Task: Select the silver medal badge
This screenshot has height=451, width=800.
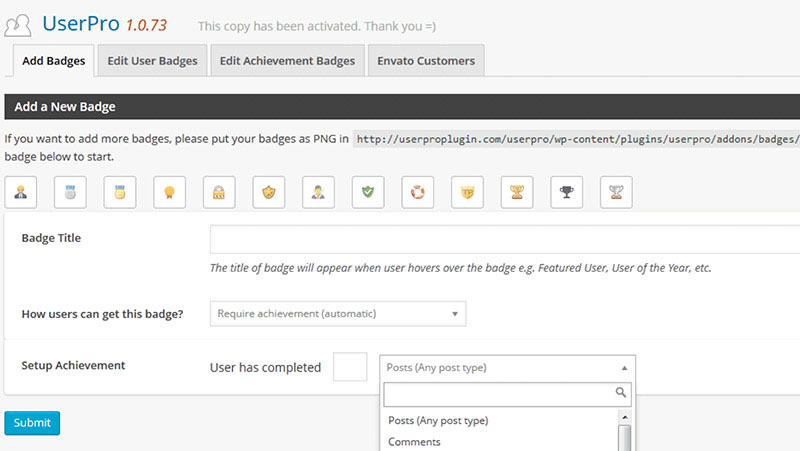Action: pos(70,192)
